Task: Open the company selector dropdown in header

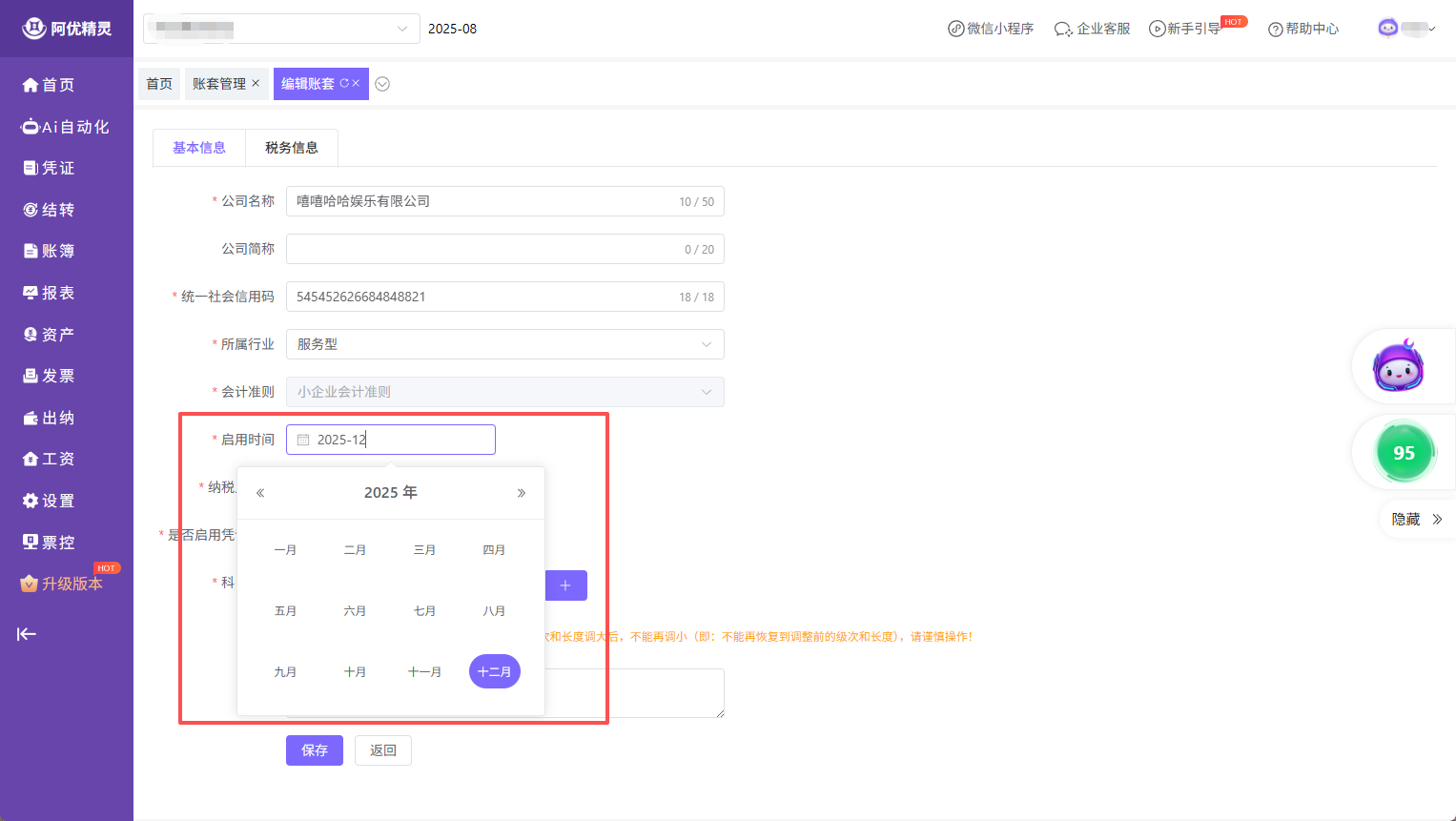Action: click(281, 29)
